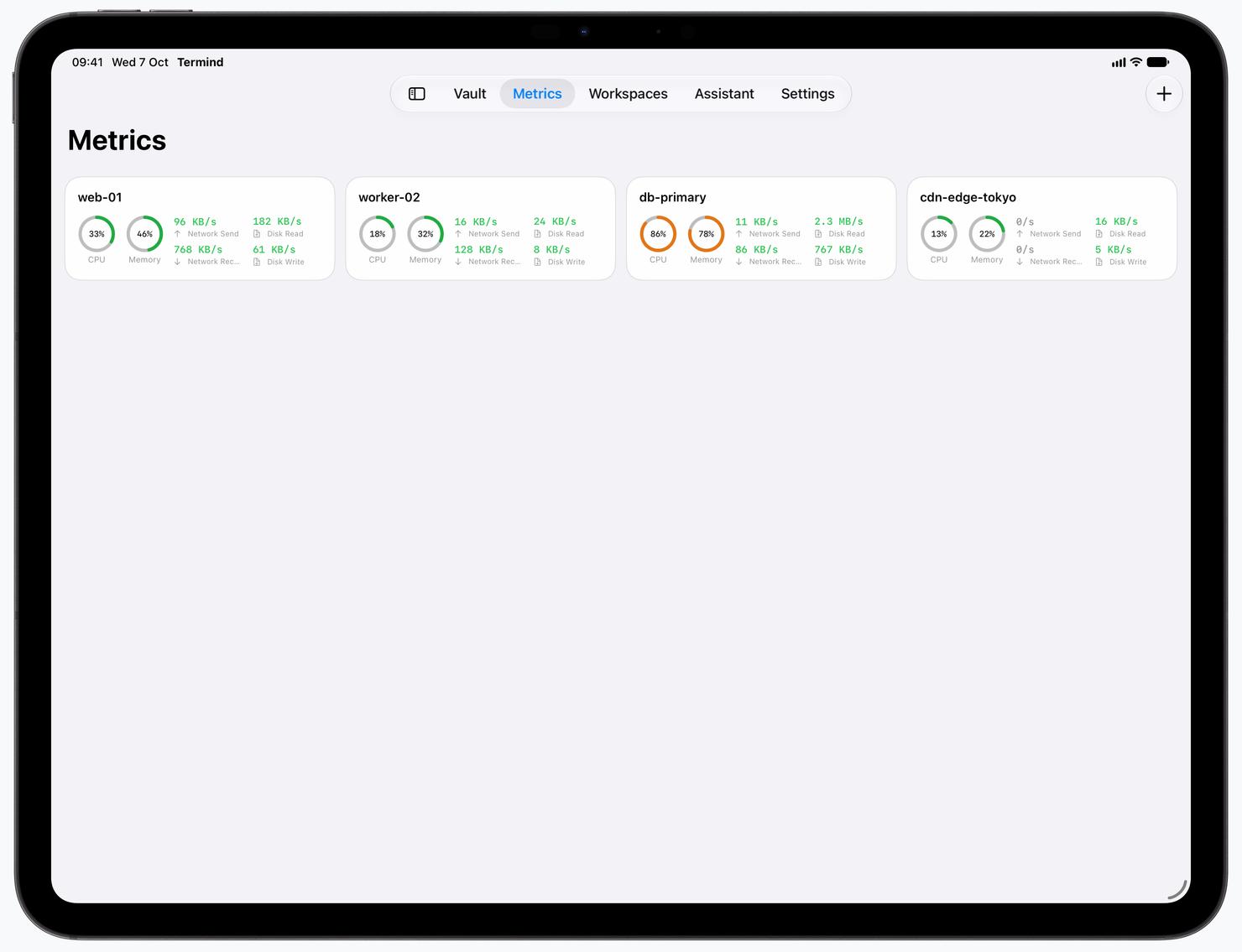Switch to the Workspaces tab
The width and height of the screenshot is (1242, 952).
(628, 94)
